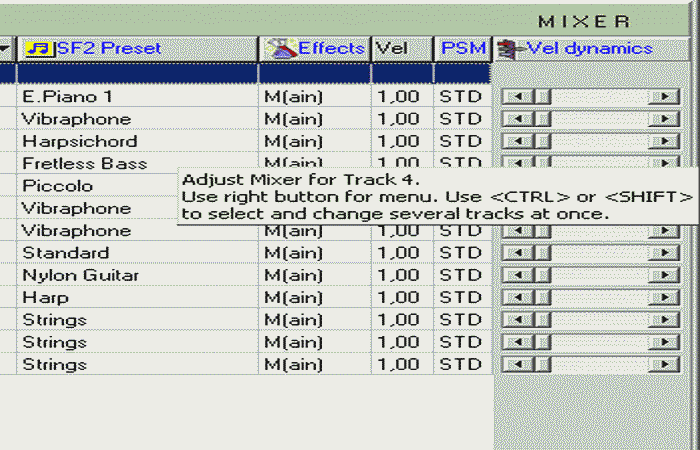The image size is (700, 450).
Task: Click the Effects column header icon
Action: coord(281,48)
